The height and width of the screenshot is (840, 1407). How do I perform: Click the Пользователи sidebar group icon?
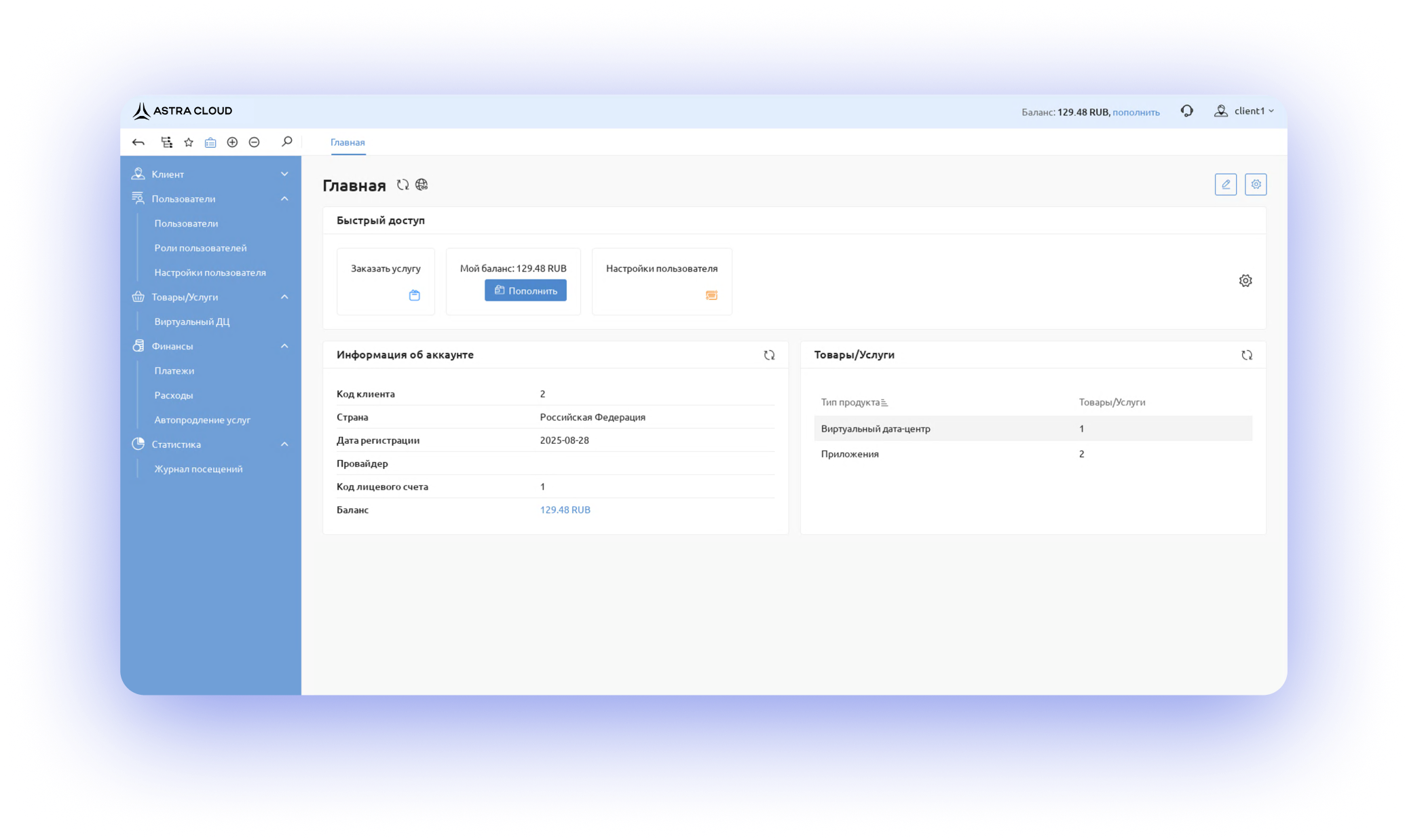(138, 198)
